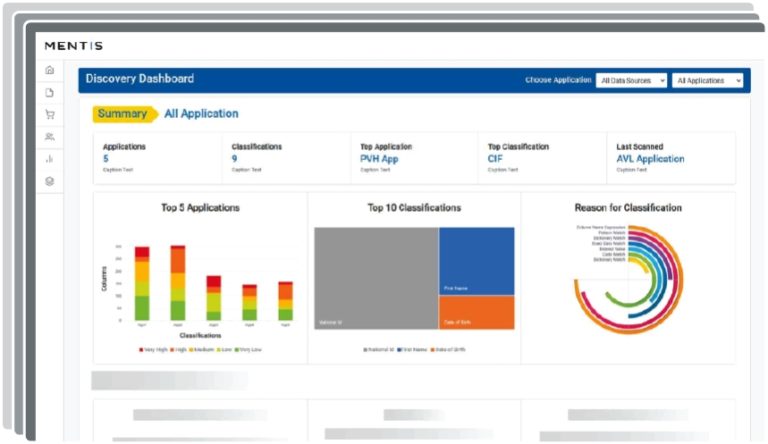
Task: Click the AVL Application last scanned link
Action: coord(650,159)
